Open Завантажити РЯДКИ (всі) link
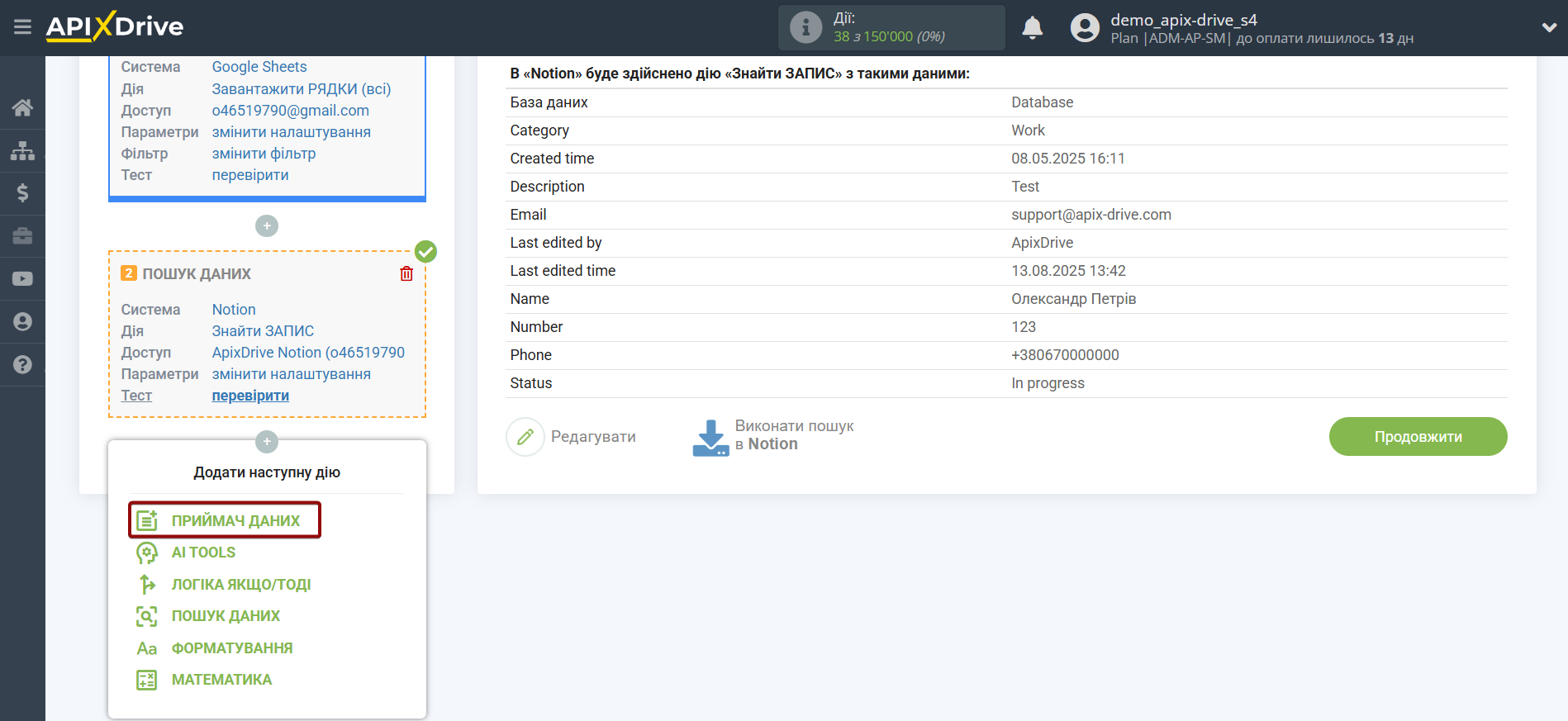The image size is (1568, 721). coord(302,89)
